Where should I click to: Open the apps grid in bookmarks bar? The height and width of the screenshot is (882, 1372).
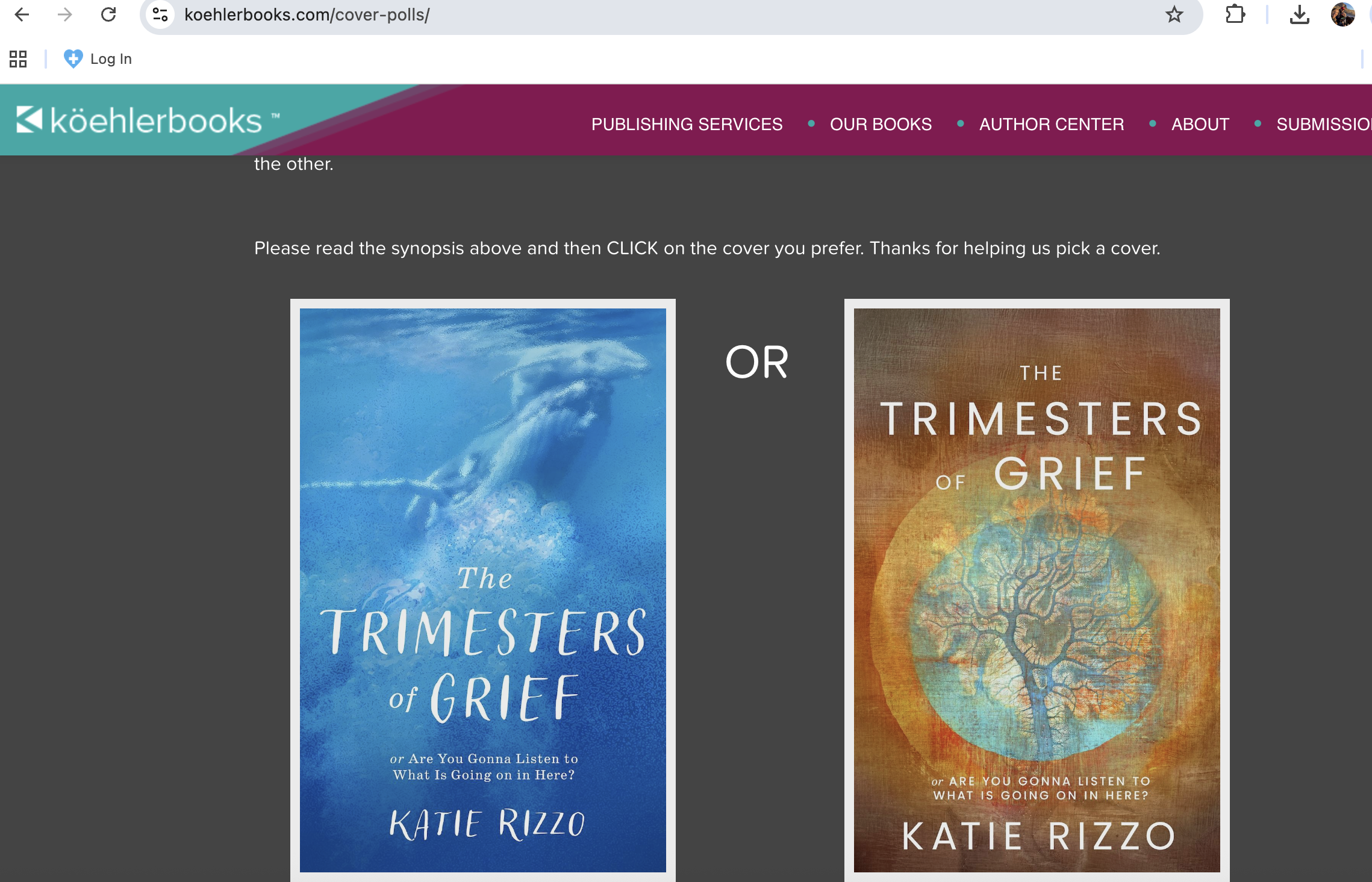click(x=18, y=59)
